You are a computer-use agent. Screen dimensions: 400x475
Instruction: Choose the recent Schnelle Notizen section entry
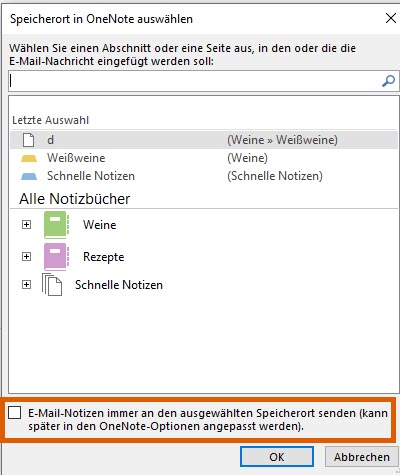[204, 176]
